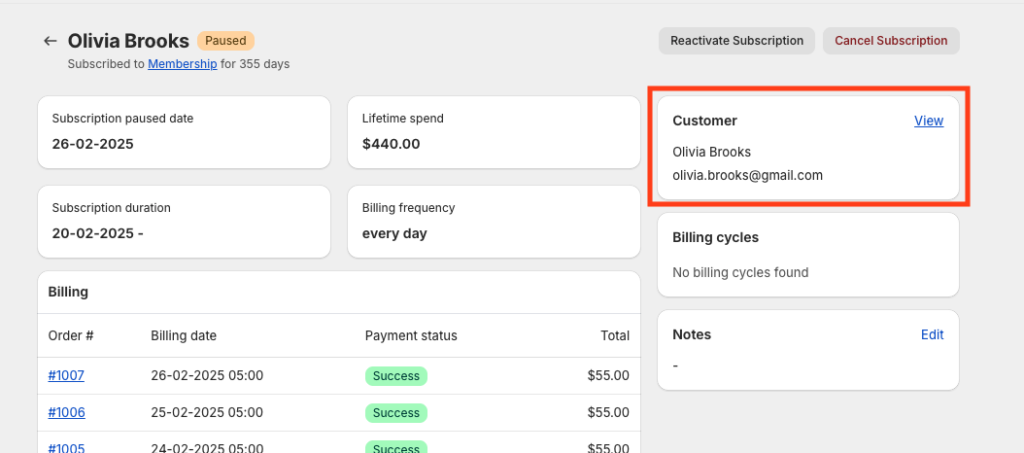This screenshot has width=1024, height=453.
Task: Edit the subscription Notes
Action: tap(932, 335)
